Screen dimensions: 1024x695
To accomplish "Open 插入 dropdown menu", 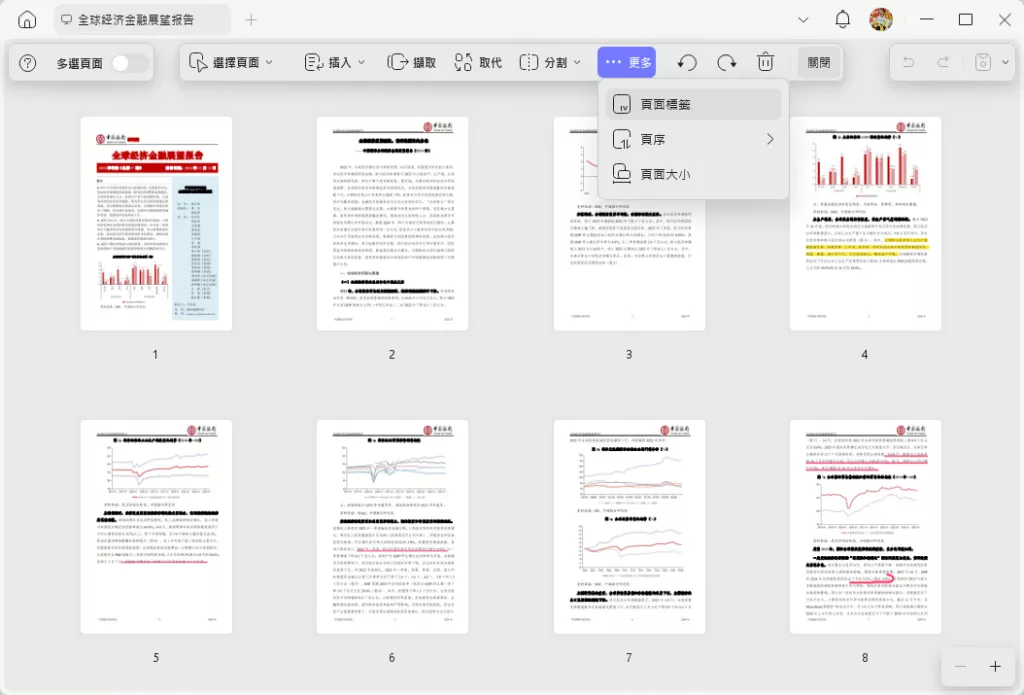I will click(x=334, y=63).
